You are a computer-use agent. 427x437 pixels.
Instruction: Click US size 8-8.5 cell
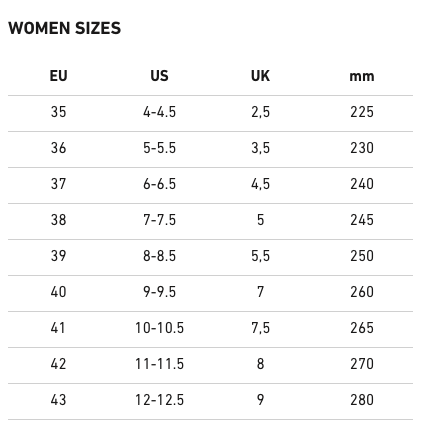(159, 256)
